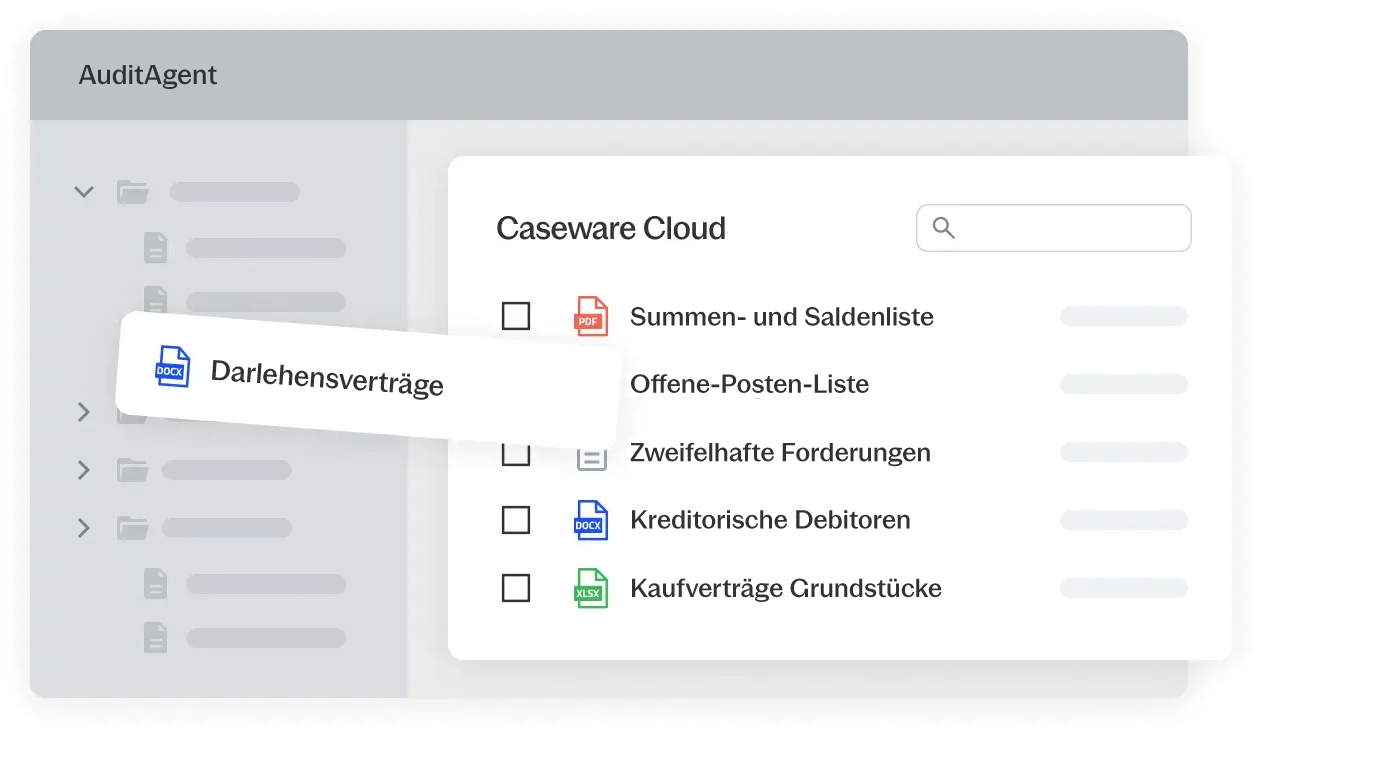Click the folder icon of the expanded top folder

click(x=132, y=192)
